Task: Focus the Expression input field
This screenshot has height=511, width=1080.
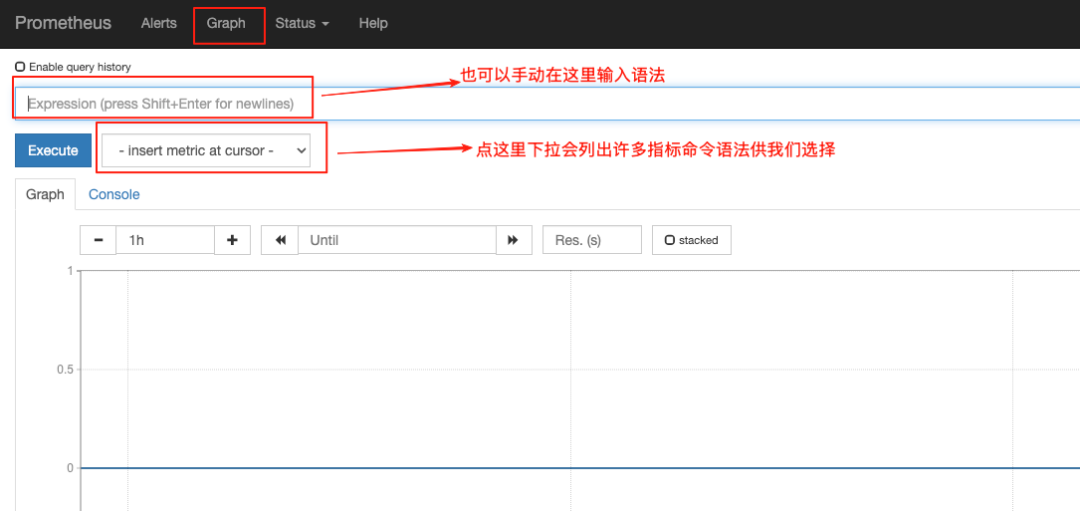Action: pyautogui.click(x=548, y=104)
